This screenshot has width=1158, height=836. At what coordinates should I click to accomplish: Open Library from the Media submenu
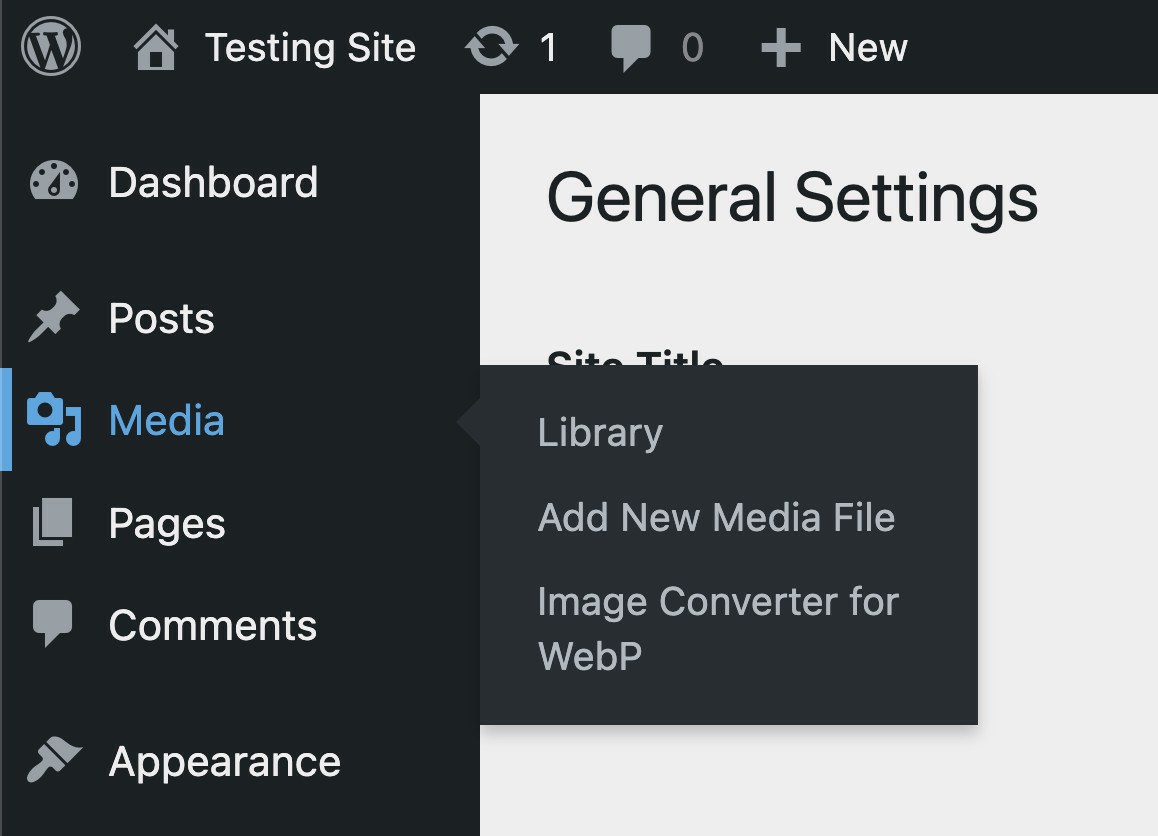click(x=600, y=433)
